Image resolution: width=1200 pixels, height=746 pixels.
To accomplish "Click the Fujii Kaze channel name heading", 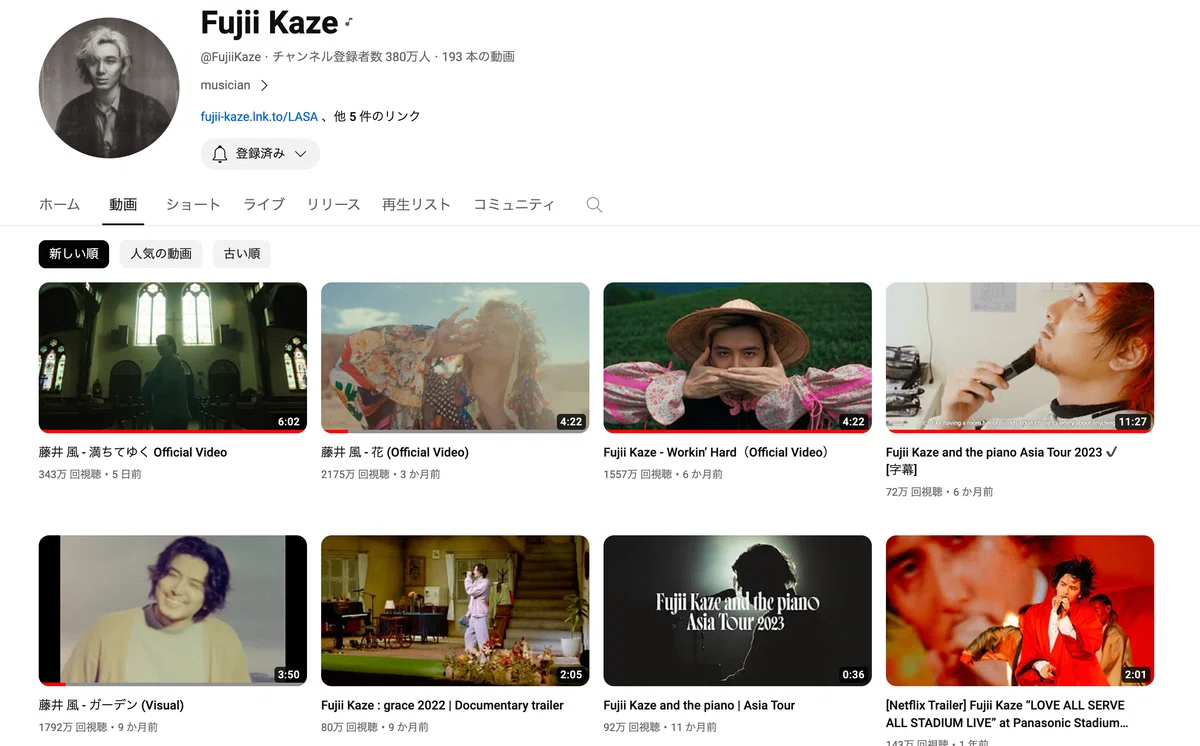I will tap(269, 21).
